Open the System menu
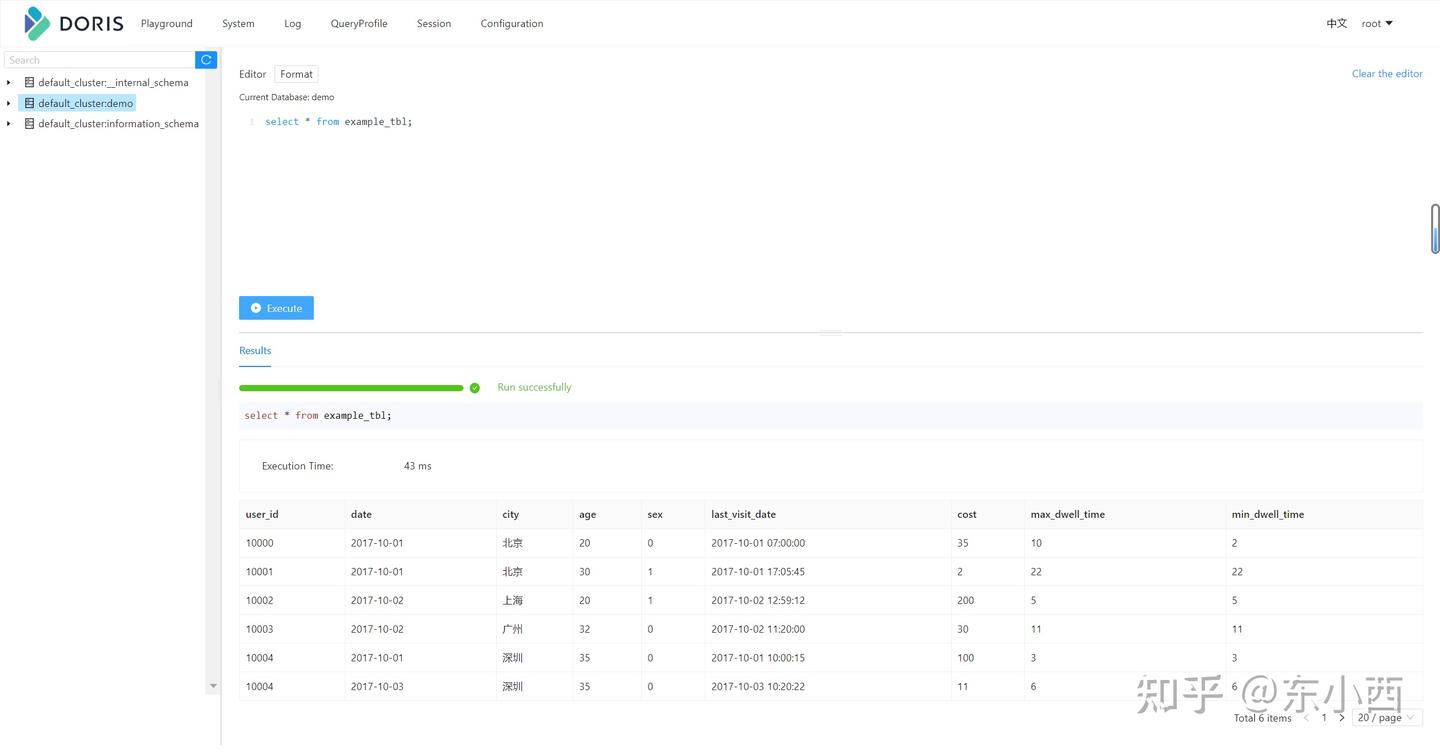The width and height of the screenshot is (1440, 752). pos(238,23)
